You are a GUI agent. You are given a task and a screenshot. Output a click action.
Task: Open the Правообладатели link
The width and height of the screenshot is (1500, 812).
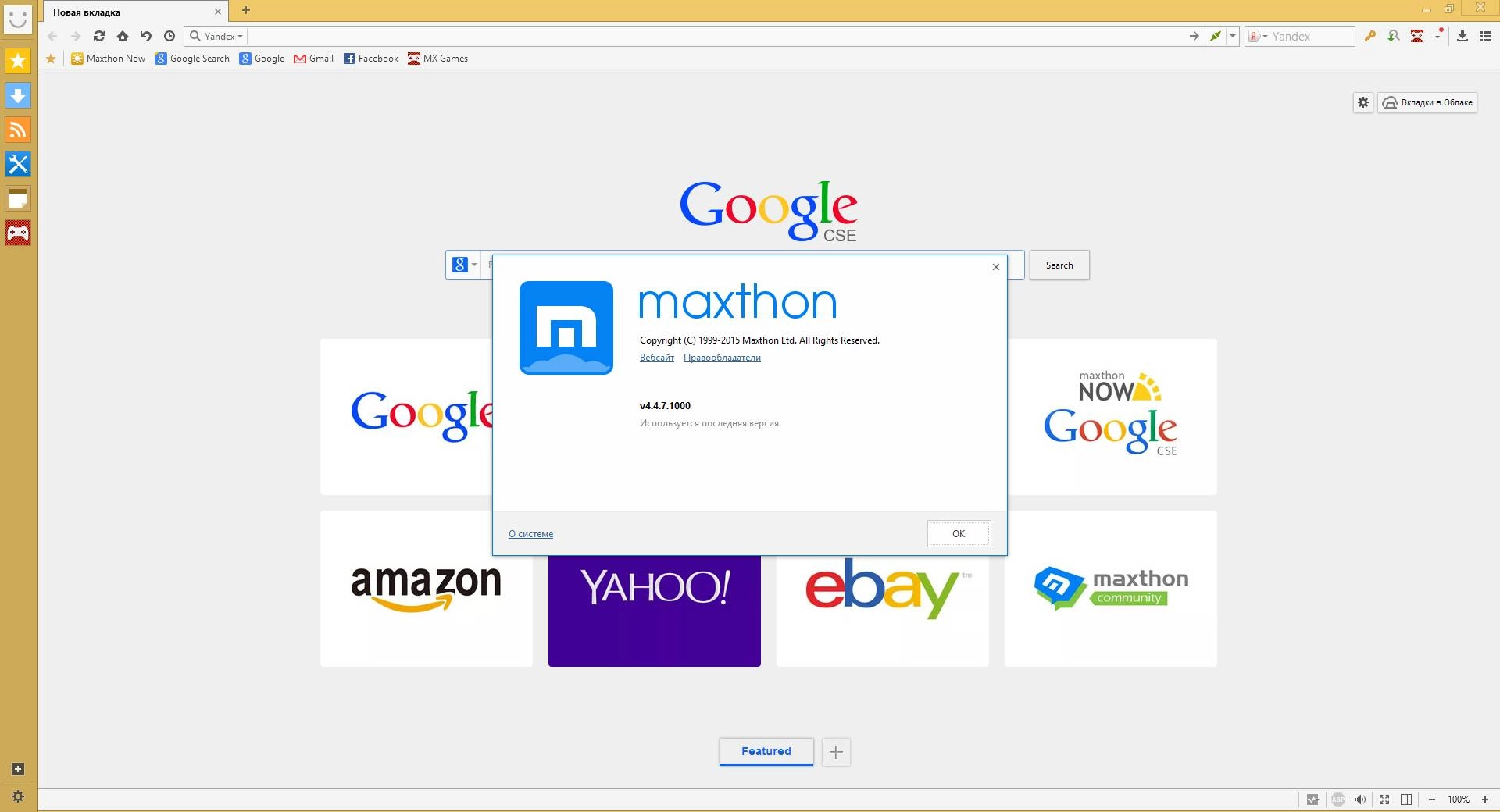click(722, 358)
